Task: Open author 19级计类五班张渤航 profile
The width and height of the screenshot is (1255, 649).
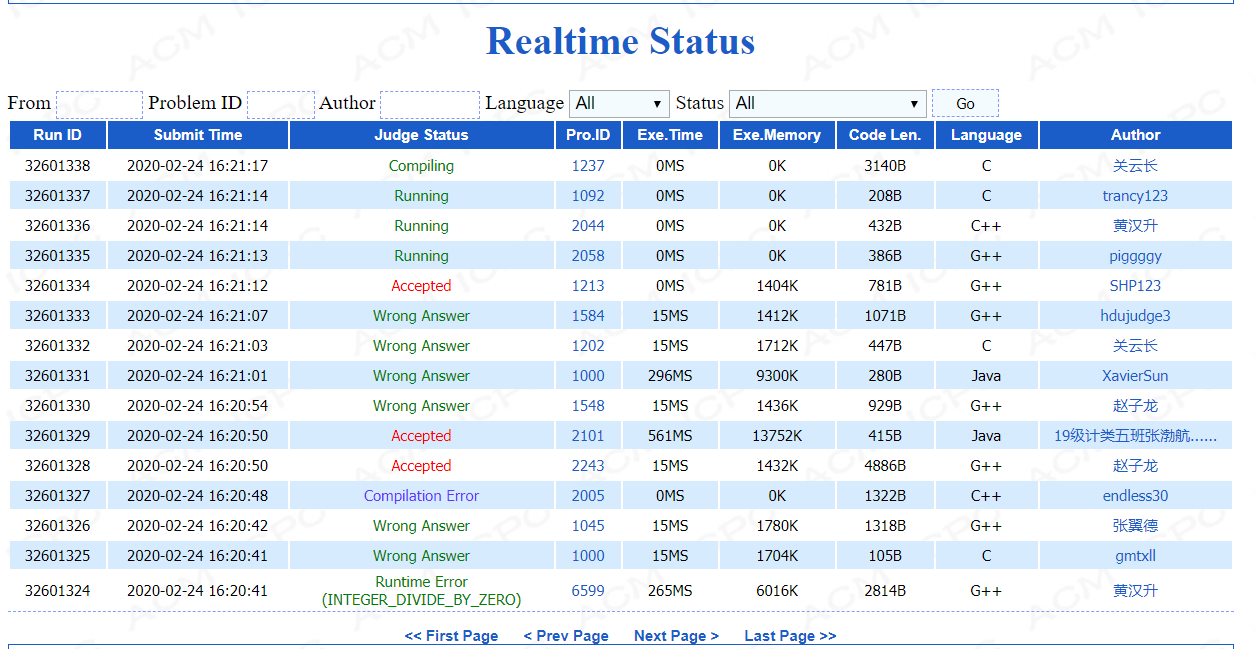Action: (1135, 436)
